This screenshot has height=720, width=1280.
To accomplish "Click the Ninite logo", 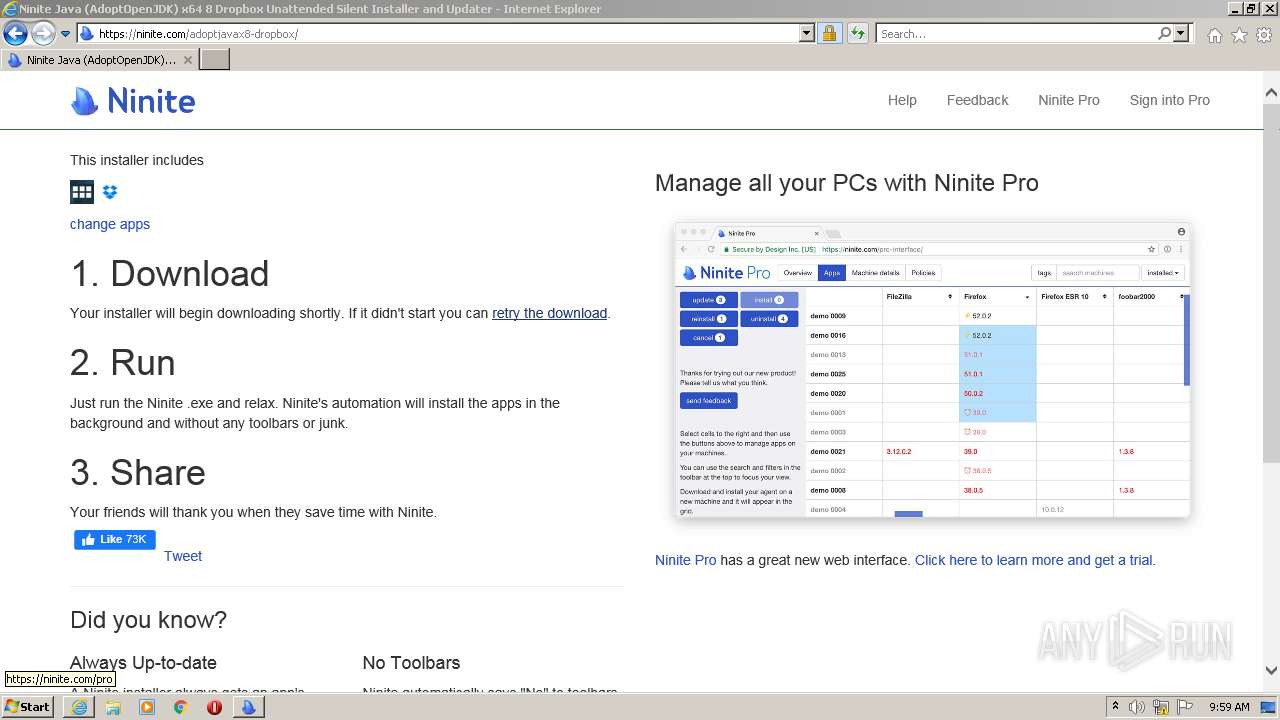I will (x=133, y=101).
